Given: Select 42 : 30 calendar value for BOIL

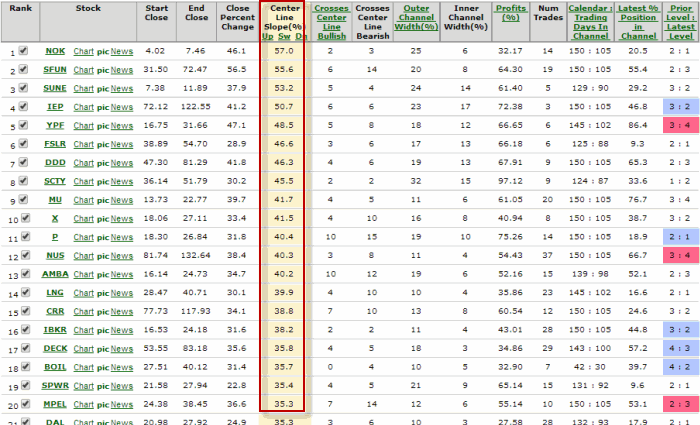Looking at the screenshot, I should coord(590,367).
